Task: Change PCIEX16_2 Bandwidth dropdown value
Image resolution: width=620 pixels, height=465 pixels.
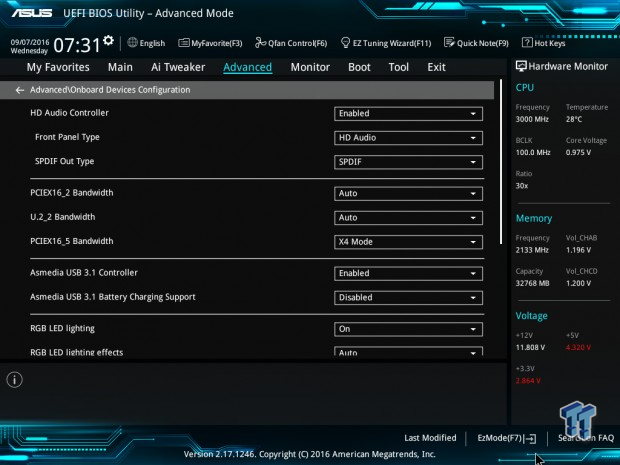Action: 408,194
